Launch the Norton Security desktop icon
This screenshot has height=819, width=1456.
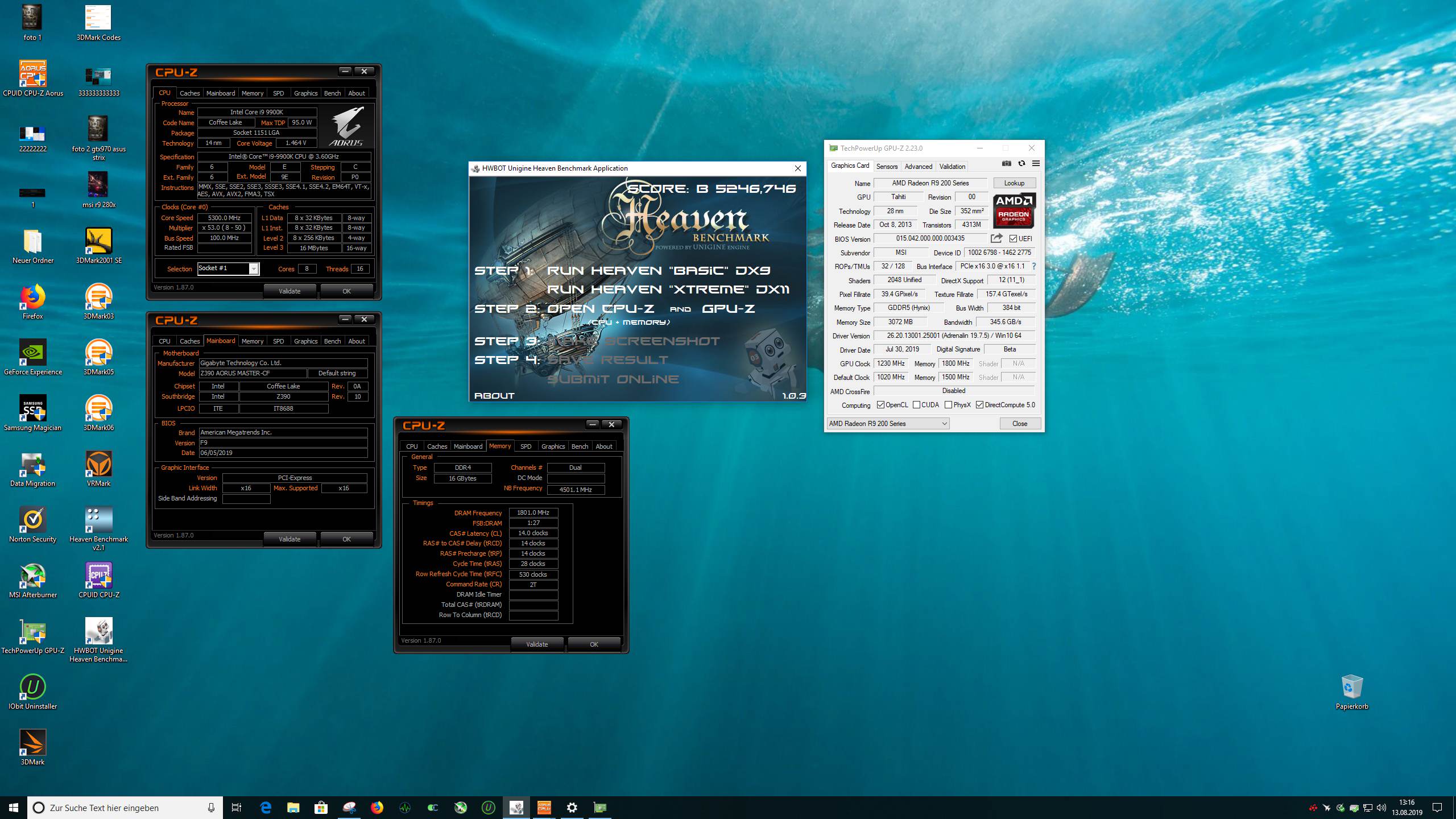33,524
